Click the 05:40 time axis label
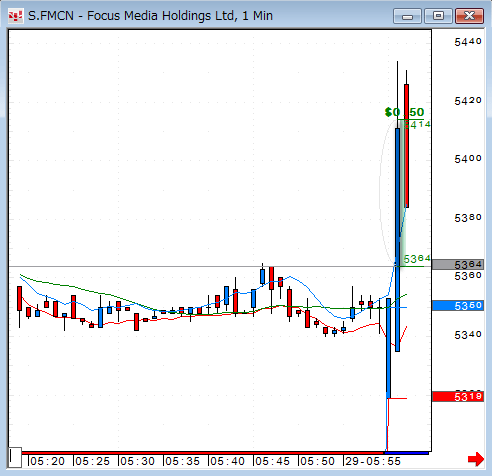492x476 pixels. [227, 461]
